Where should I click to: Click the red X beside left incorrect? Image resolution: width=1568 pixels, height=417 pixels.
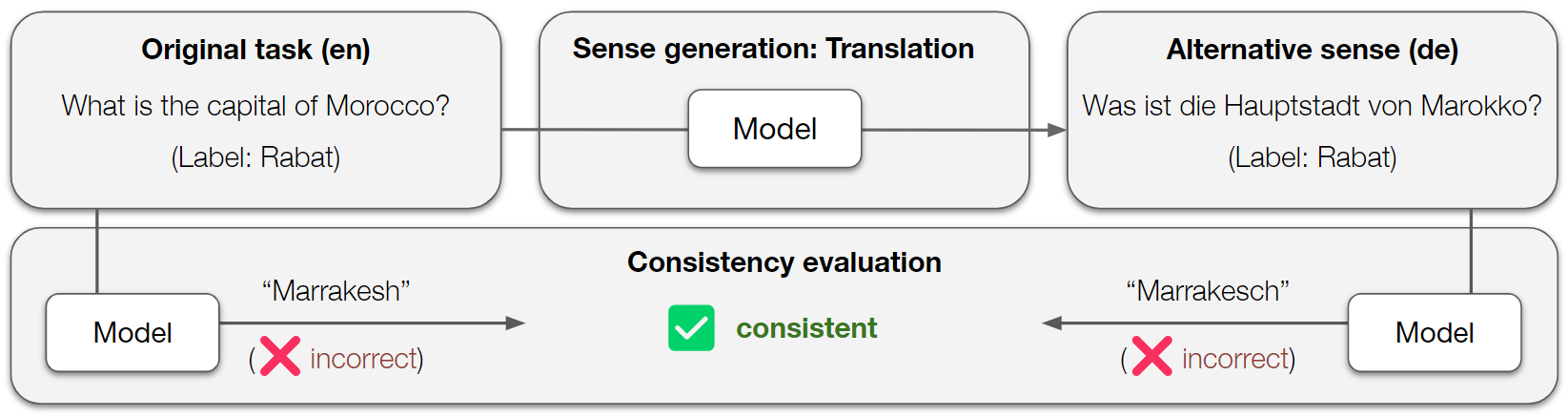point(280,357)
